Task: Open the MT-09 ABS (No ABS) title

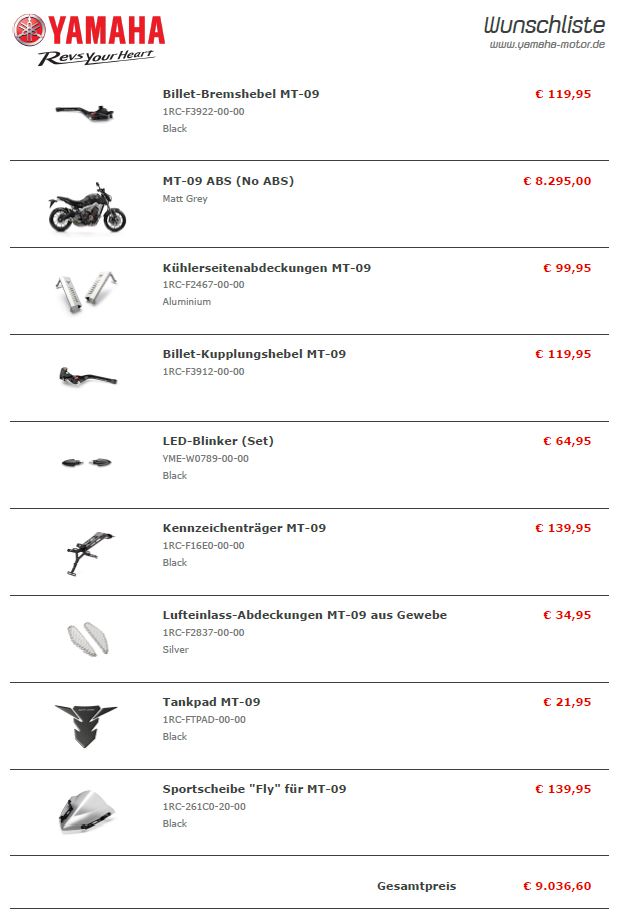Action: pyautogui.click(x=228, y=181)
